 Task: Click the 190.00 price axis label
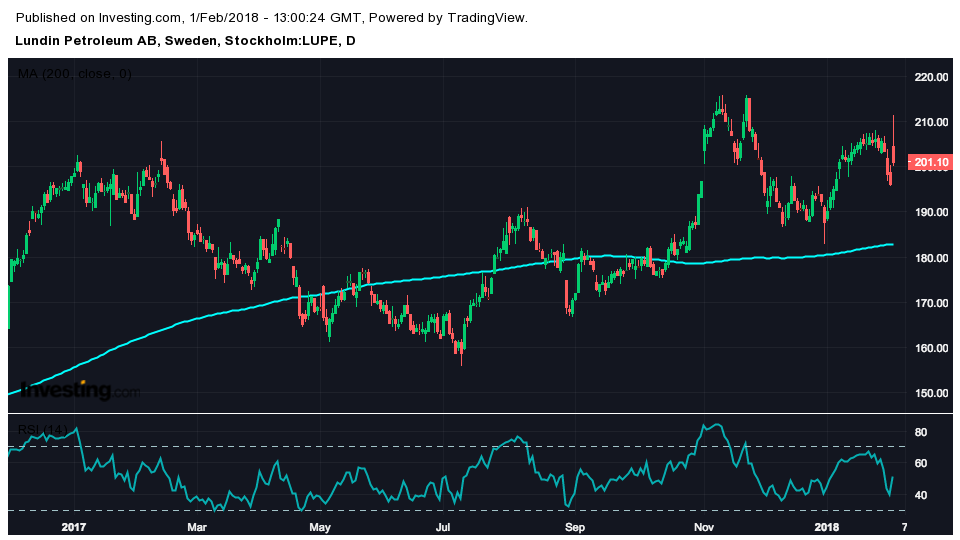point(931,212)
